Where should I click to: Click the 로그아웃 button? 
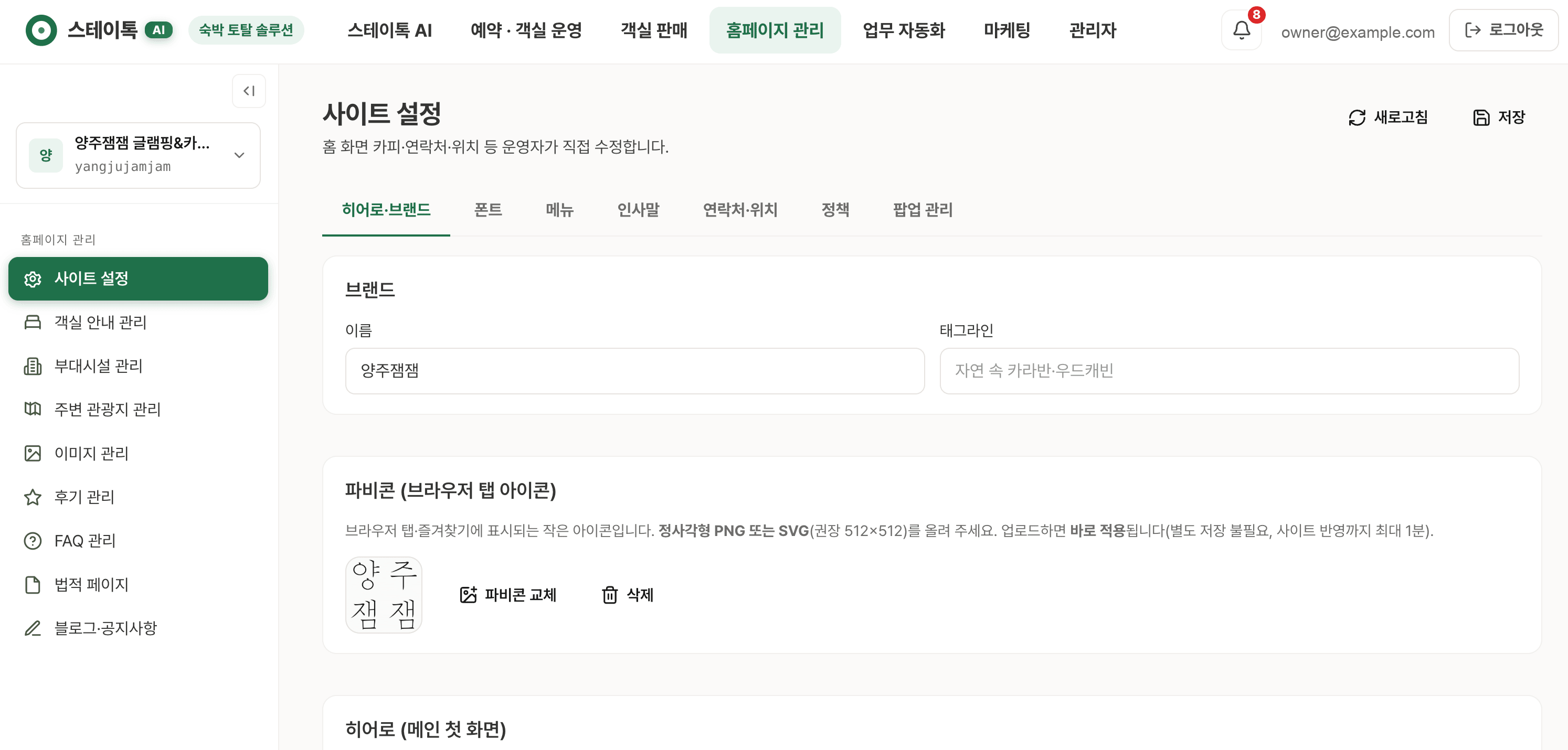click(x=1503, y=30)
